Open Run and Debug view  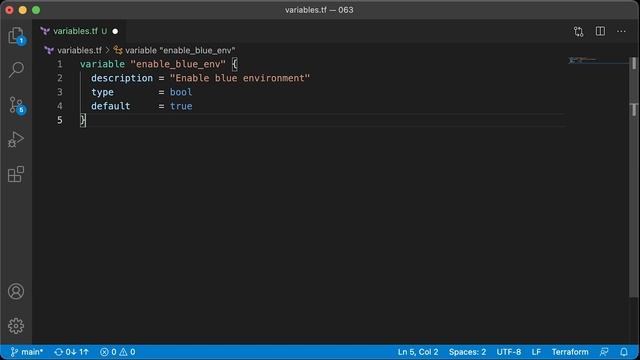[16, 140]
